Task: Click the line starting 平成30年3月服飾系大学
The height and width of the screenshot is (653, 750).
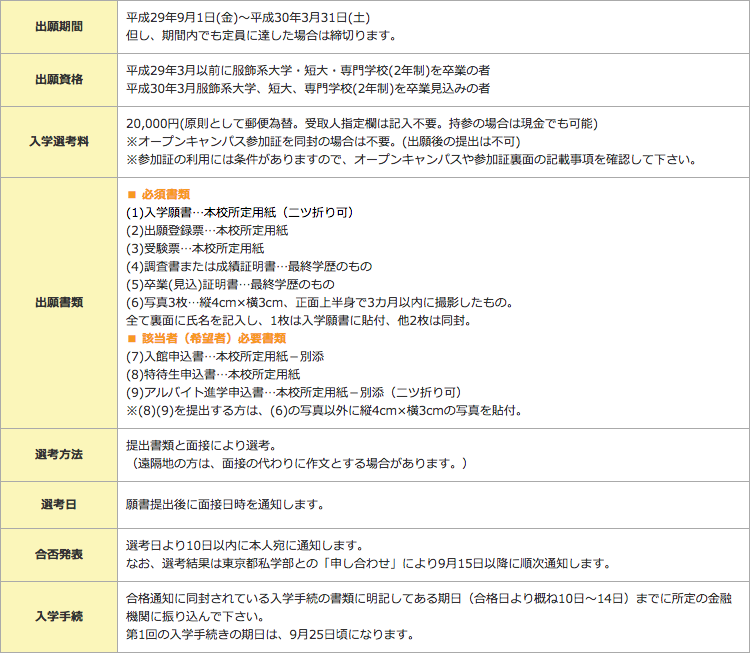Action: (308, 89)
